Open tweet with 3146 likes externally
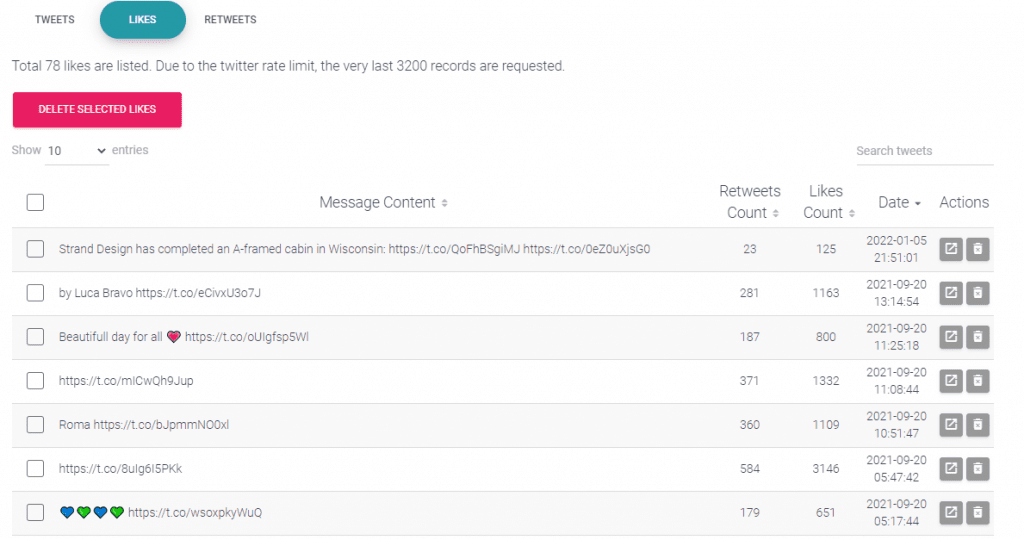The width and height of the screenshot is (1024, 540). [951, 468]
